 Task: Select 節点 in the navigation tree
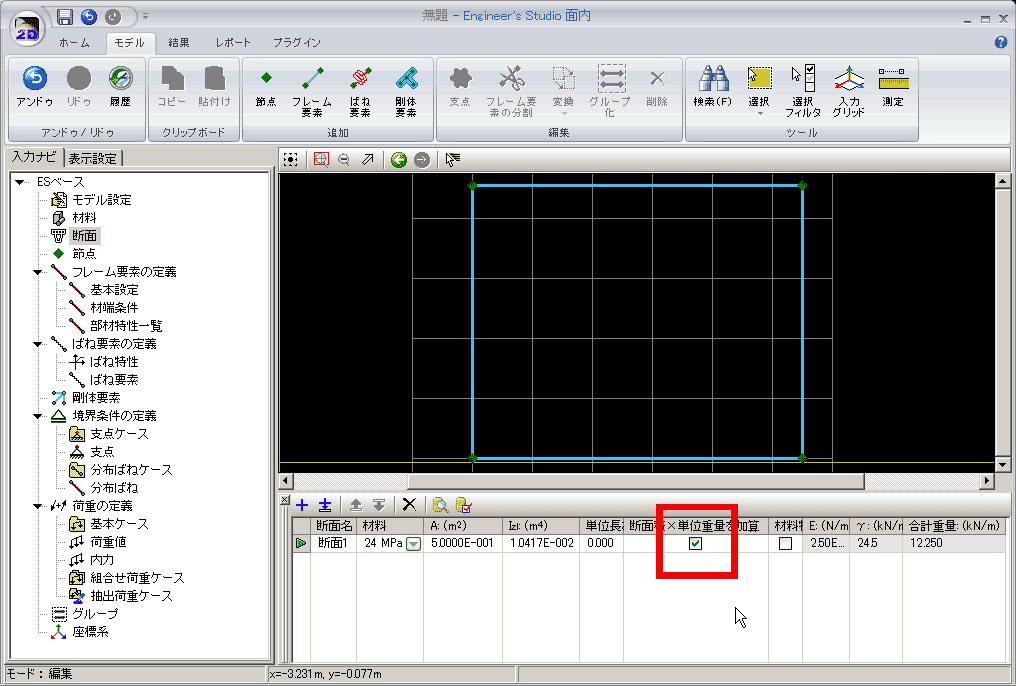click(x=84, y=254)
